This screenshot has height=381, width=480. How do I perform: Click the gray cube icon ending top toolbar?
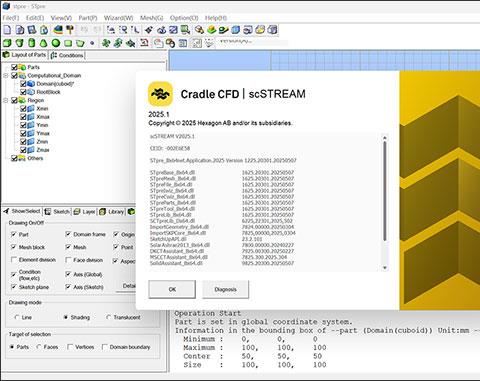click(272, 30)
